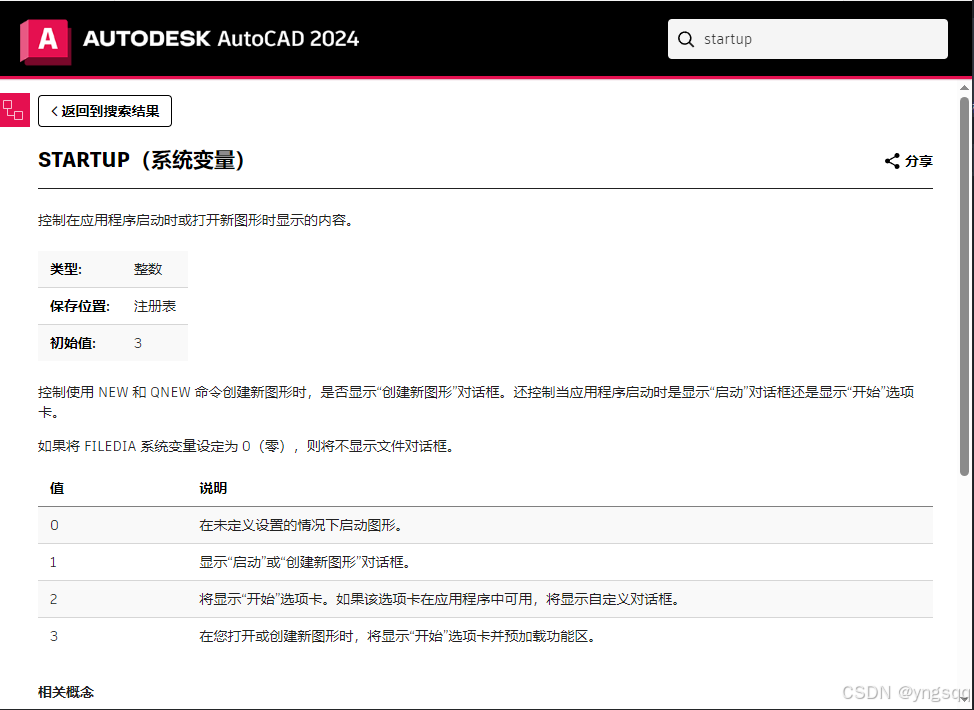This screenshot has height=710, width=974.
Task: Click value 3 in the bottom table row
Action: pyautogui.click(x=53, y=636)
